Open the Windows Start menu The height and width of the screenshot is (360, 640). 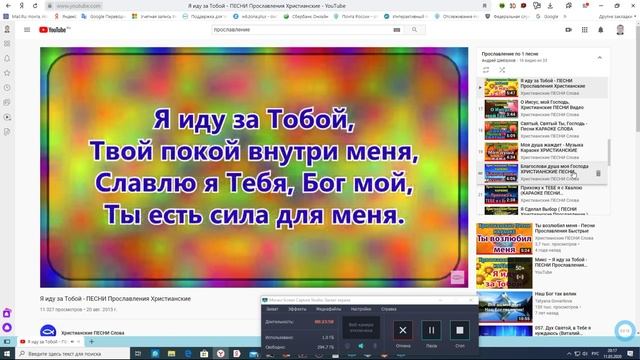pos(7,353)
